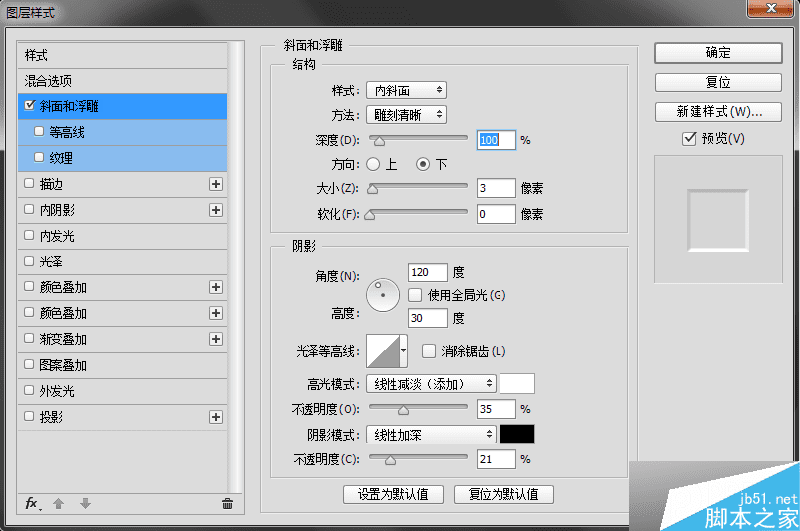Select direction 下 radio button
The height and width of the screenshot is (531, 800).
tap(422, 164)
